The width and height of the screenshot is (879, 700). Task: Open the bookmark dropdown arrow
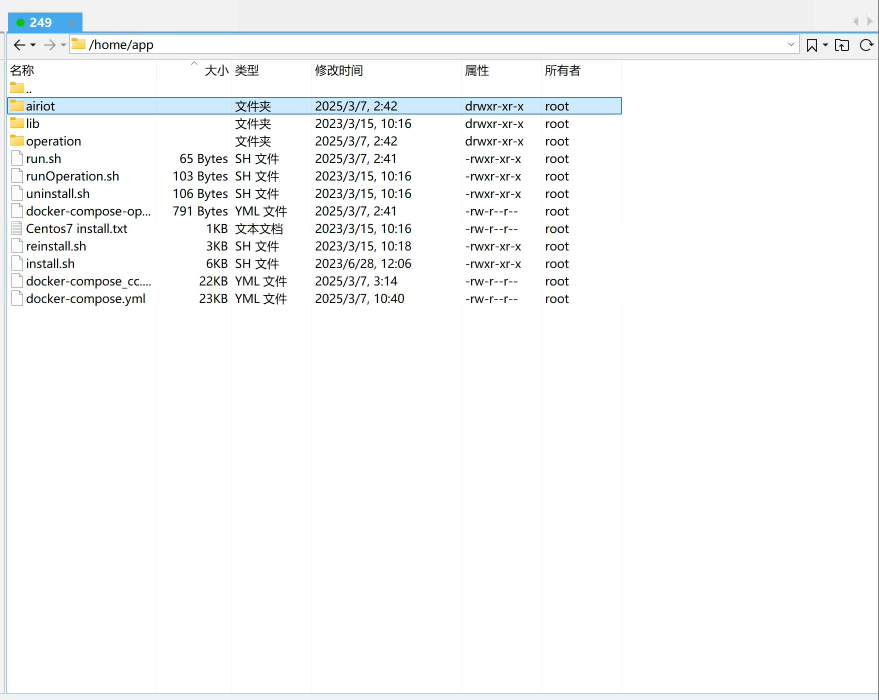pos(825,45)
